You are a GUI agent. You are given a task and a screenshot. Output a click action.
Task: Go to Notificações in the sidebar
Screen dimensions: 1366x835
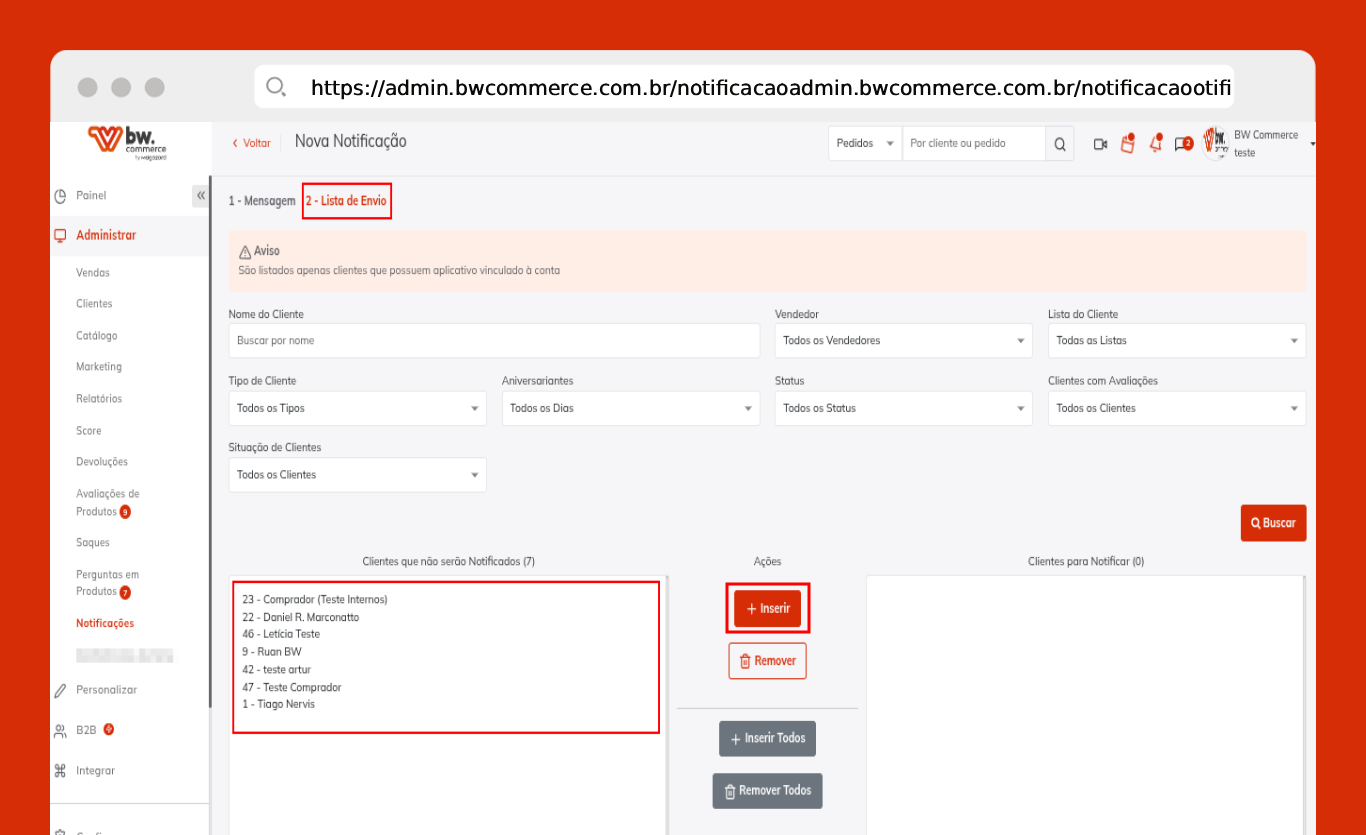[105, 624]
